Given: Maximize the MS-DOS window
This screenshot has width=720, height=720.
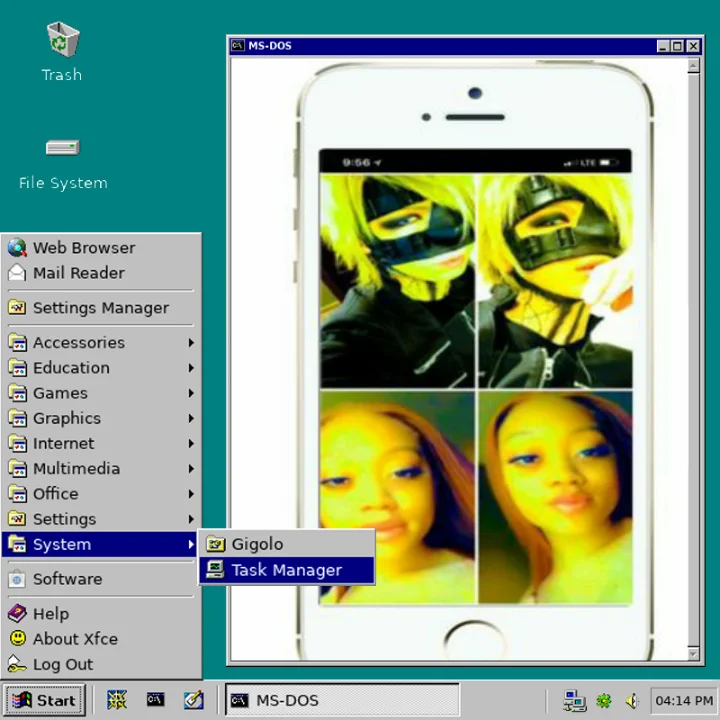Looking at the screenshot, I should 678,46.
